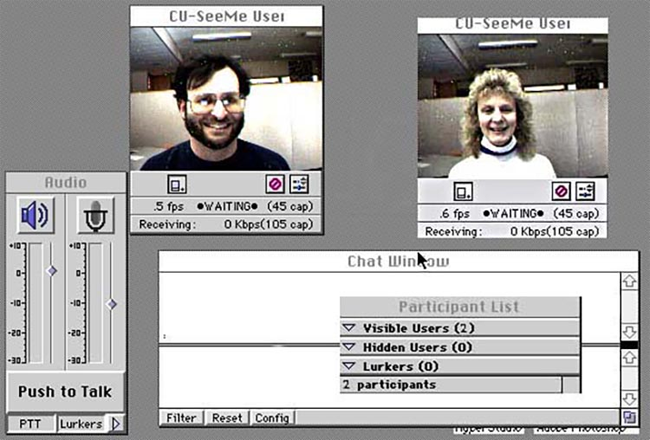Click the Push to Talk button
The height and width of the screenshot is (440, 650).
click(65, 392)
